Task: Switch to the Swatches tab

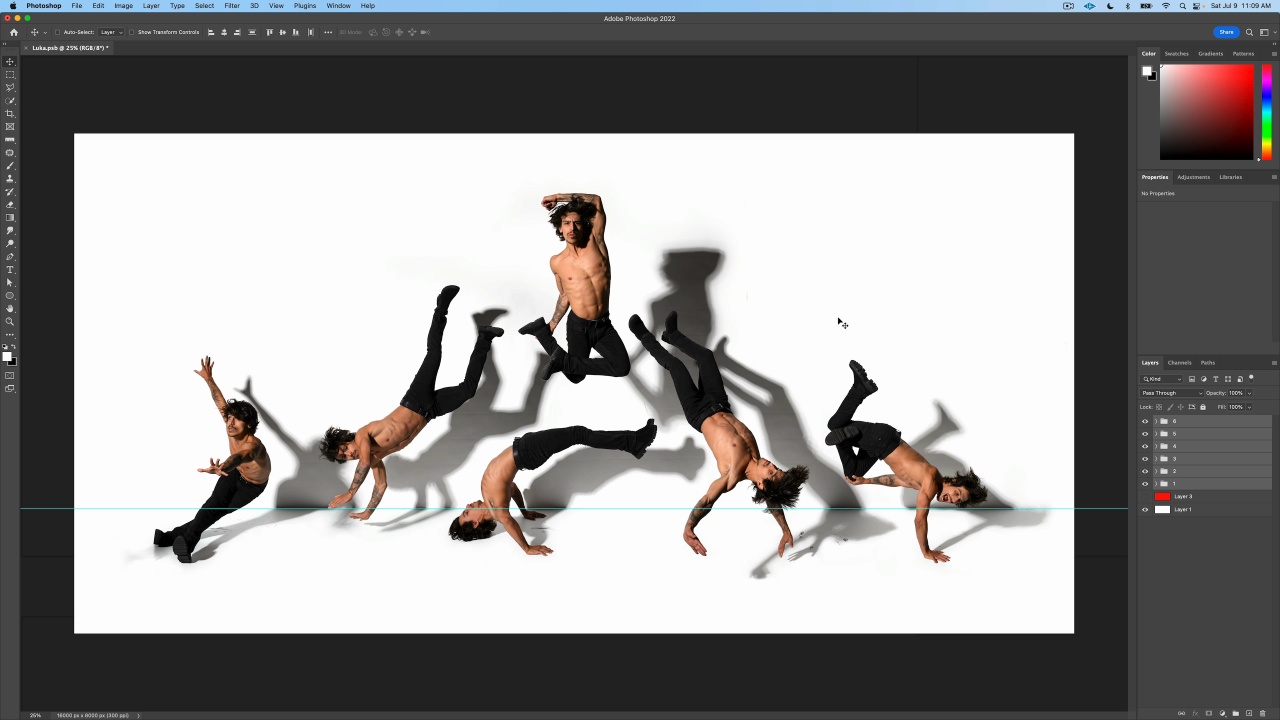Action: point(1177,54)
